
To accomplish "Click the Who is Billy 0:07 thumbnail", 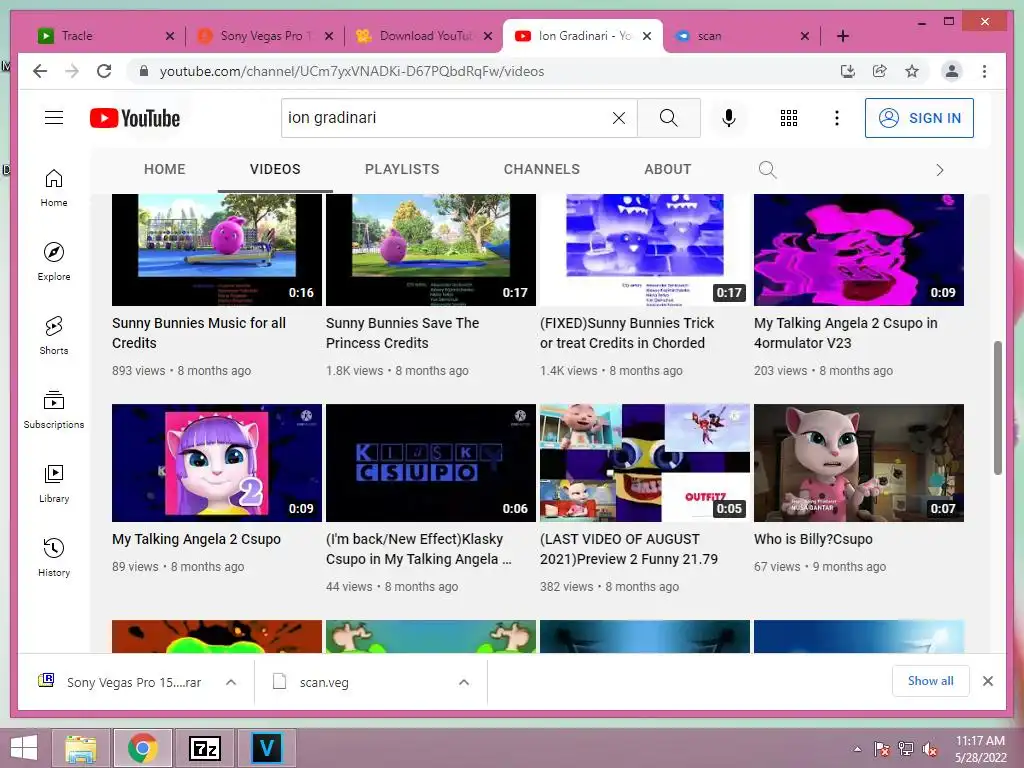I will click(x=859, y=462).
